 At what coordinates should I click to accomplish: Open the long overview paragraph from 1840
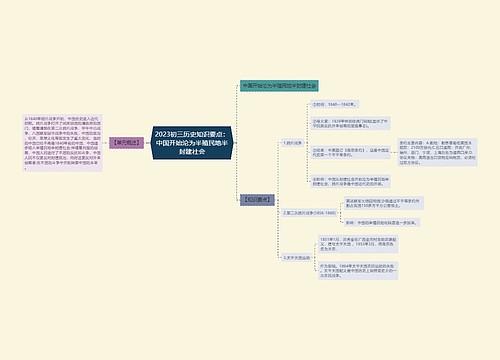[x=62, y=143]
